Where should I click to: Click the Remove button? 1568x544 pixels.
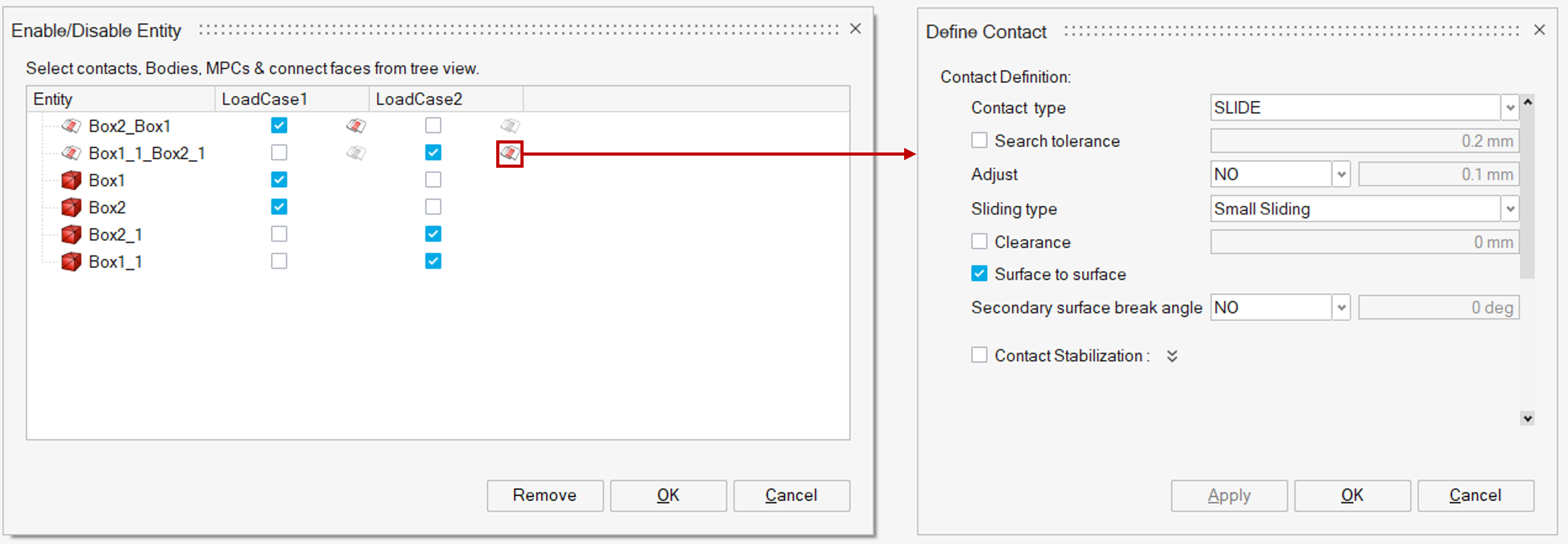(x=545, y=495)
